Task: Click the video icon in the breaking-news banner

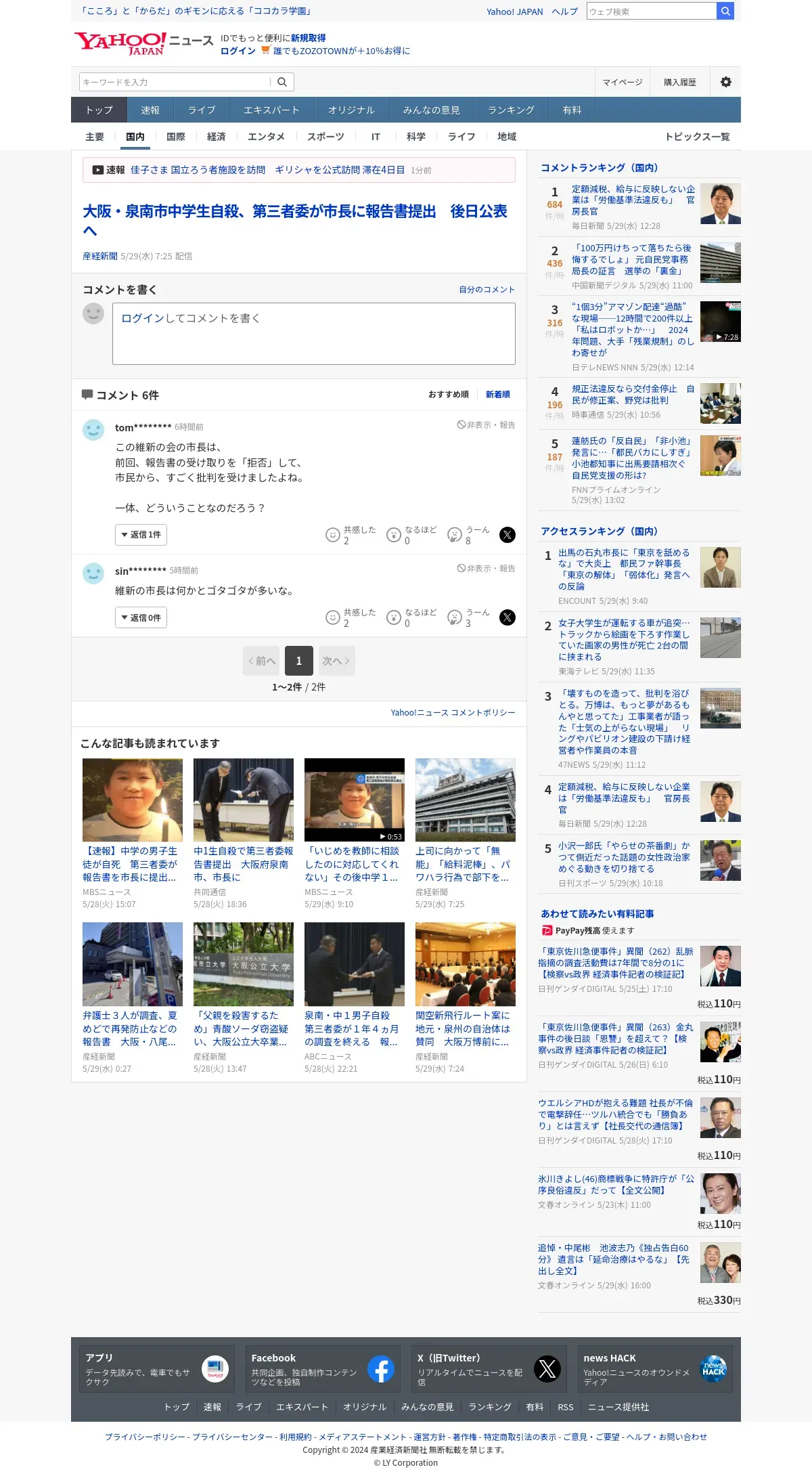Action: tap(98, 170)
